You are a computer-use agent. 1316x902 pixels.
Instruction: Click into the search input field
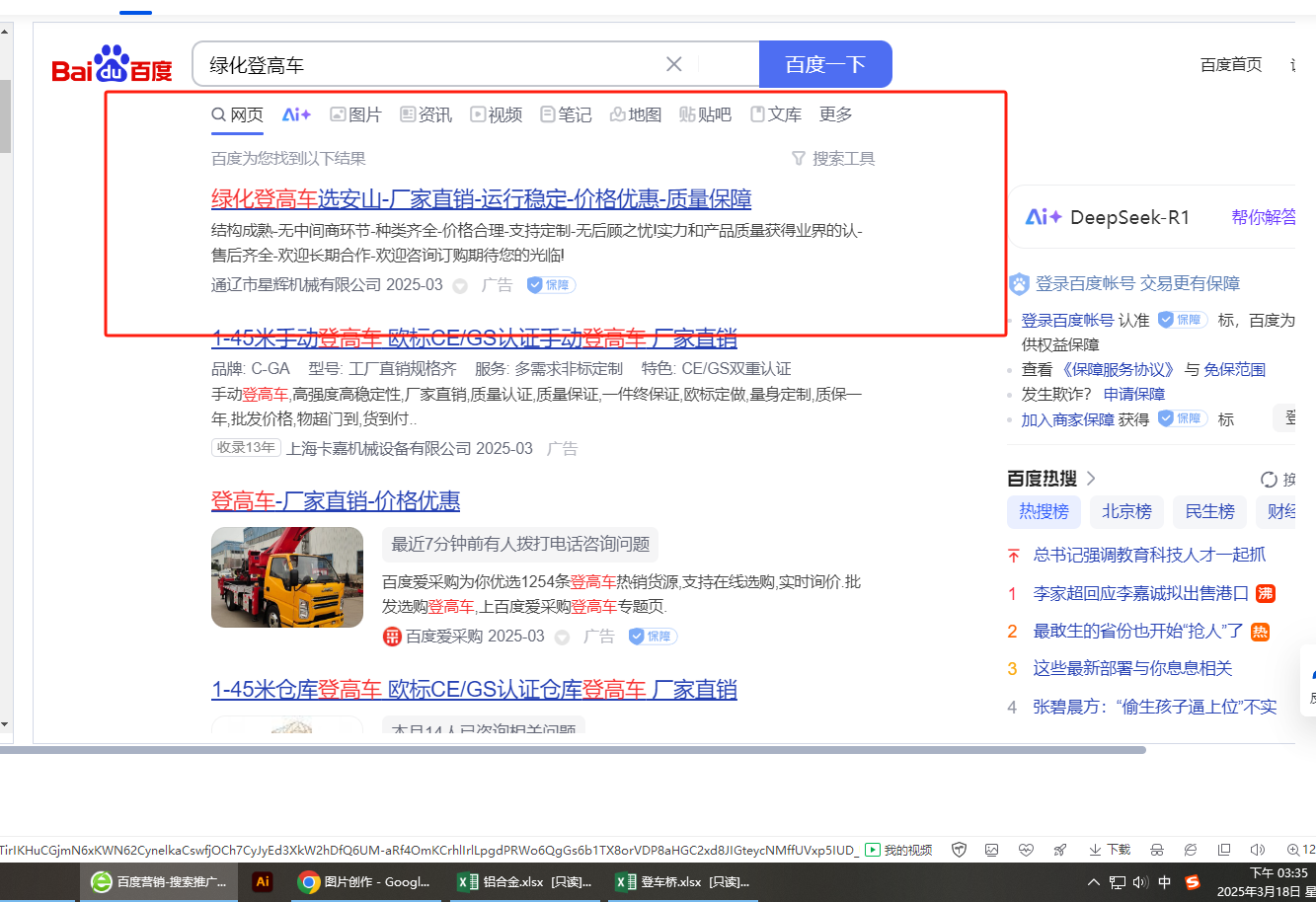425,65
